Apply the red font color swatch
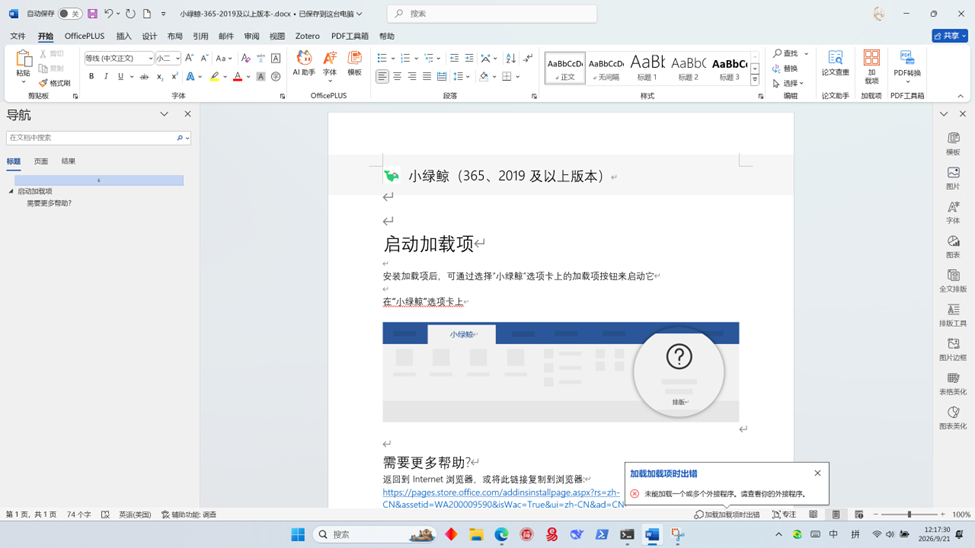This screenshot has width=975, height=548. click(x=238, y=77)
